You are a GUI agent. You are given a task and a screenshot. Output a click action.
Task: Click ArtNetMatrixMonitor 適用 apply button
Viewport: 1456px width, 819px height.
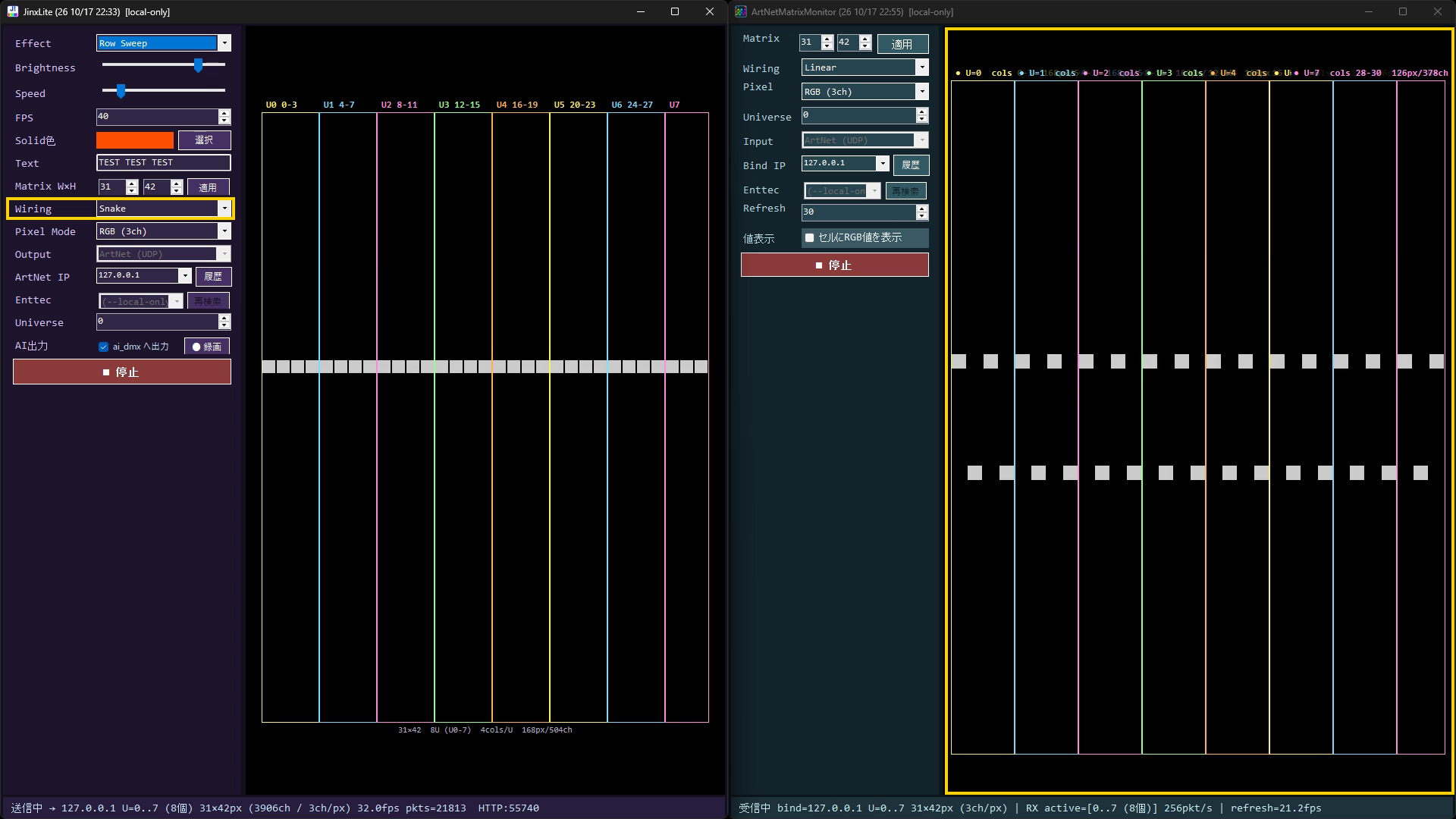(903, 44)
